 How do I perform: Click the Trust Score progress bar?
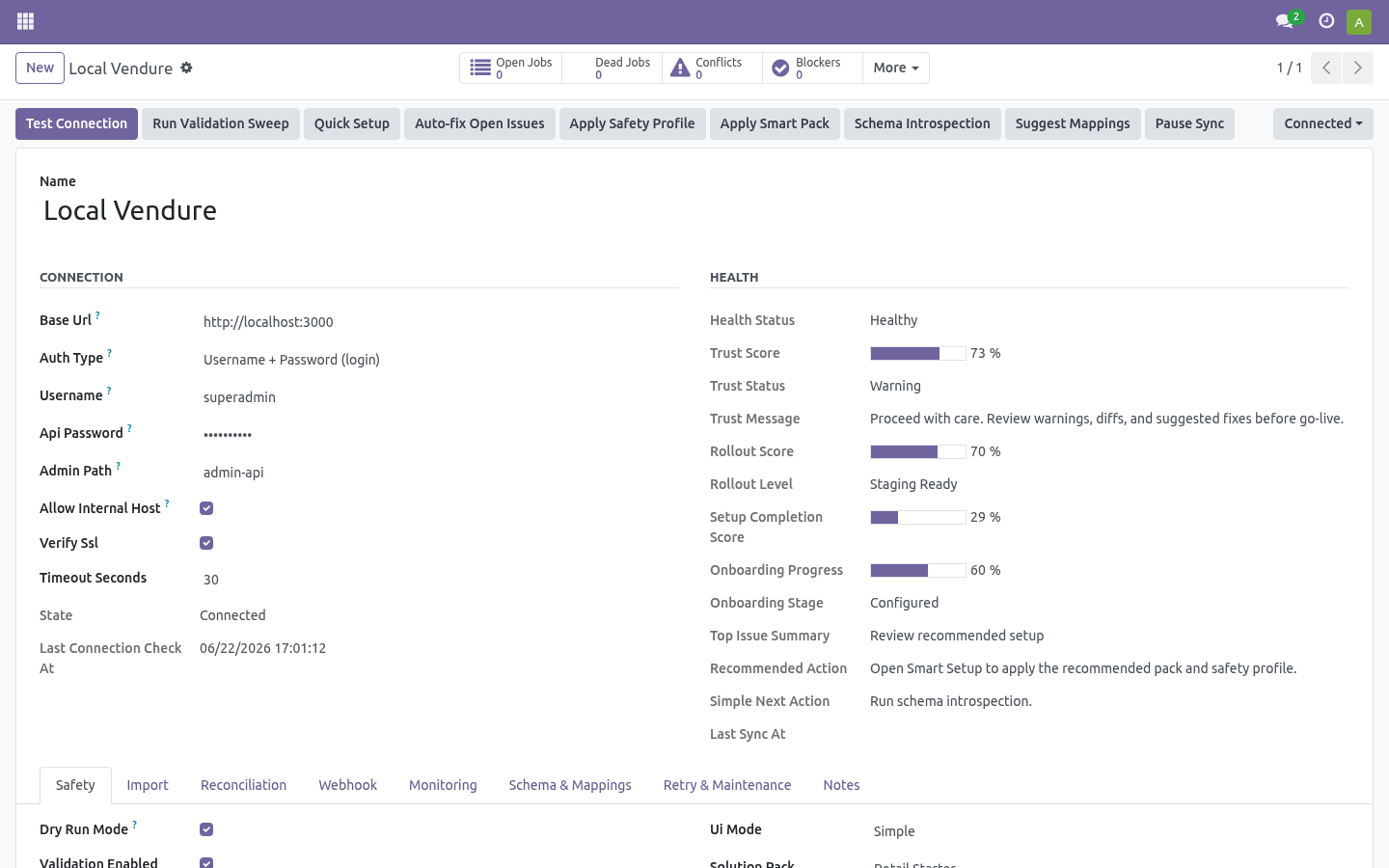(x=918, y=353)
